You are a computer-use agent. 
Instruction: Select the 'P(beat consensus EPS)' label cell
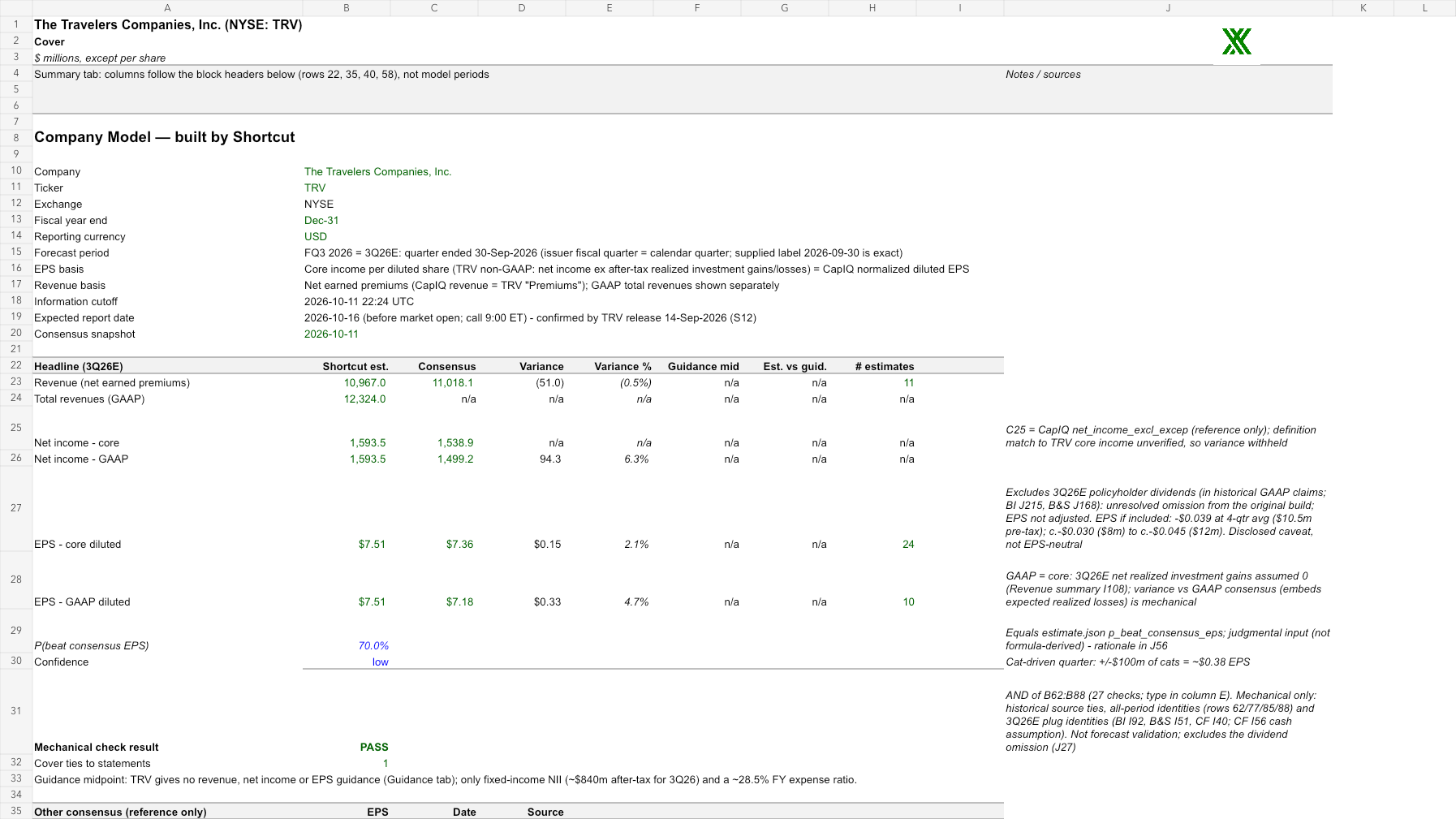pyautogui.click(x=92, y=645)
